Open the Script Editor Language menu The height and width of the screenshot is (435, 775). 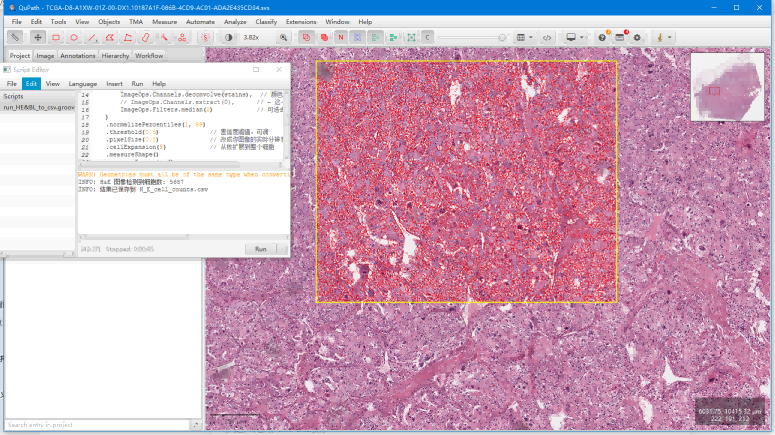click(83, 84)
